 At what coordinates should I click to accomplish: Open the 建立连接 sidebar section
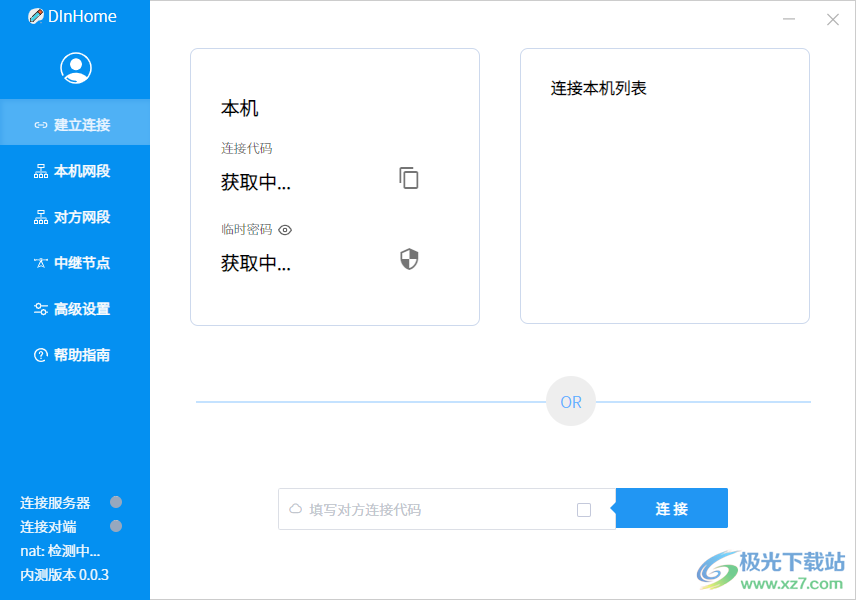(75, 122)
